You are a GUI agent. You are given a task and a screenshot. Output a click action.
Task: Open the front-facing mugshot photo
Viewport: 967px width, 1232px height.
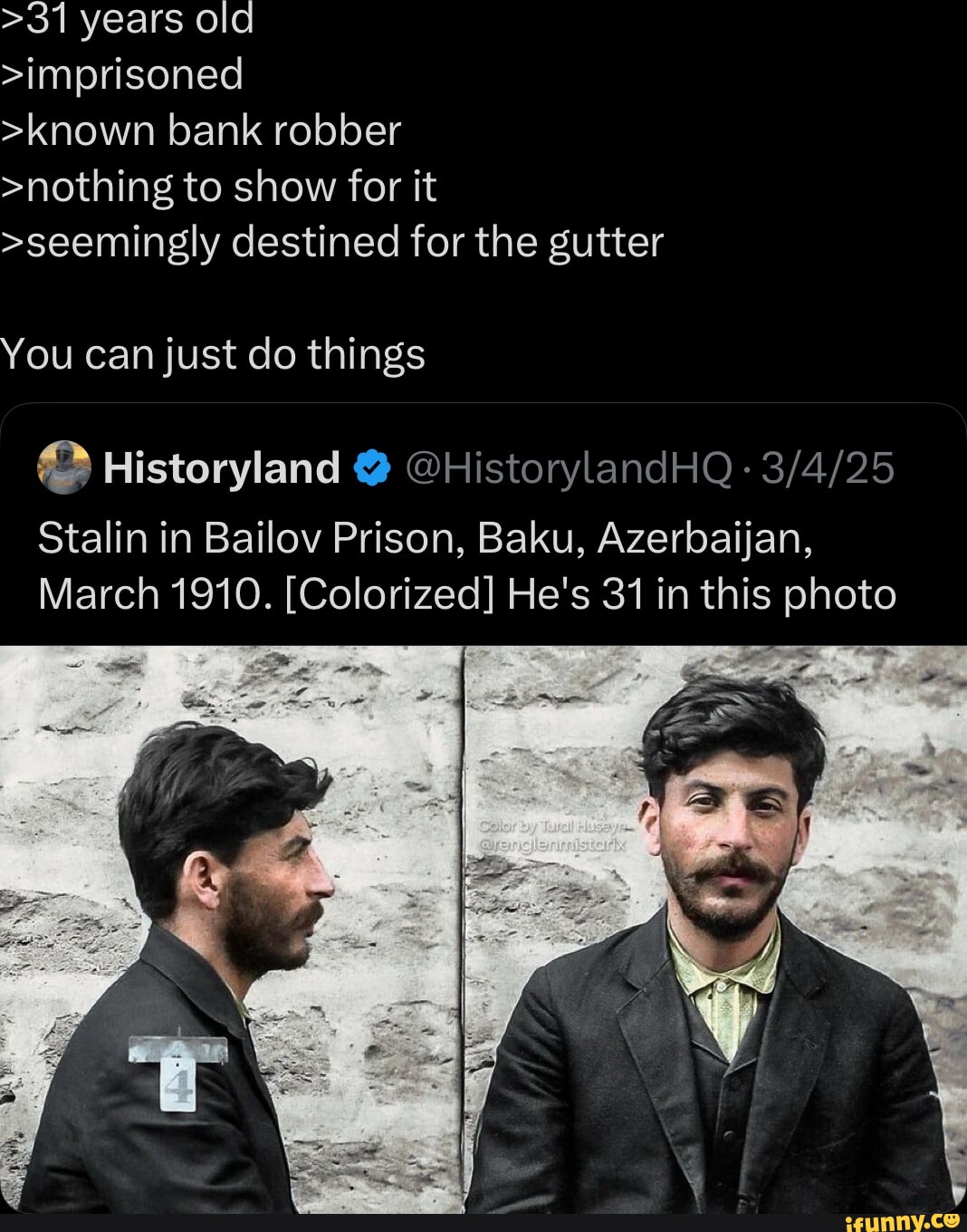pyautogui.click(x=715, y=929)
